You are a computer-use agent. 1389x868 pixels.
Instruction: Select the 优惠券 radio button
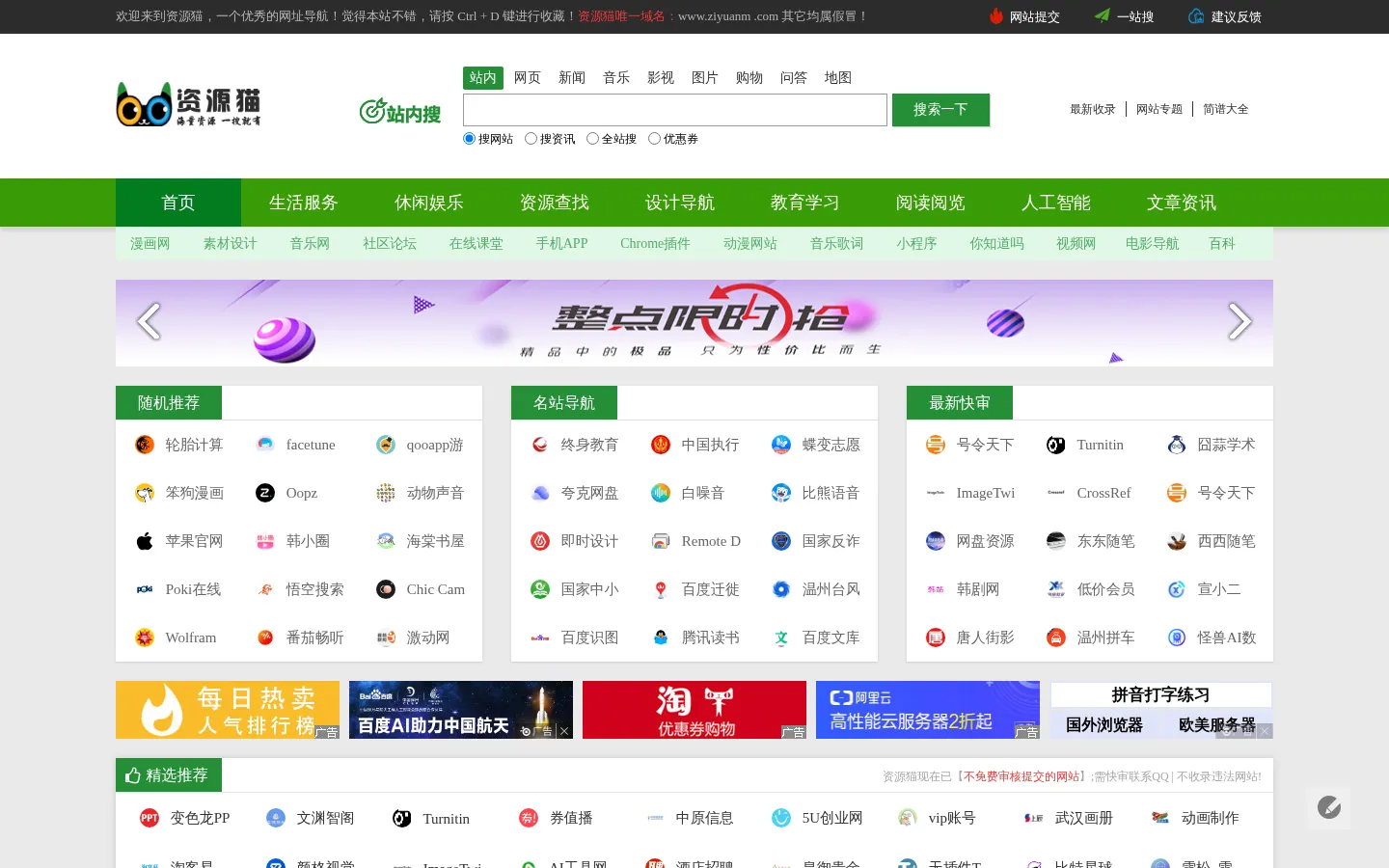click(x=654, y=139)
